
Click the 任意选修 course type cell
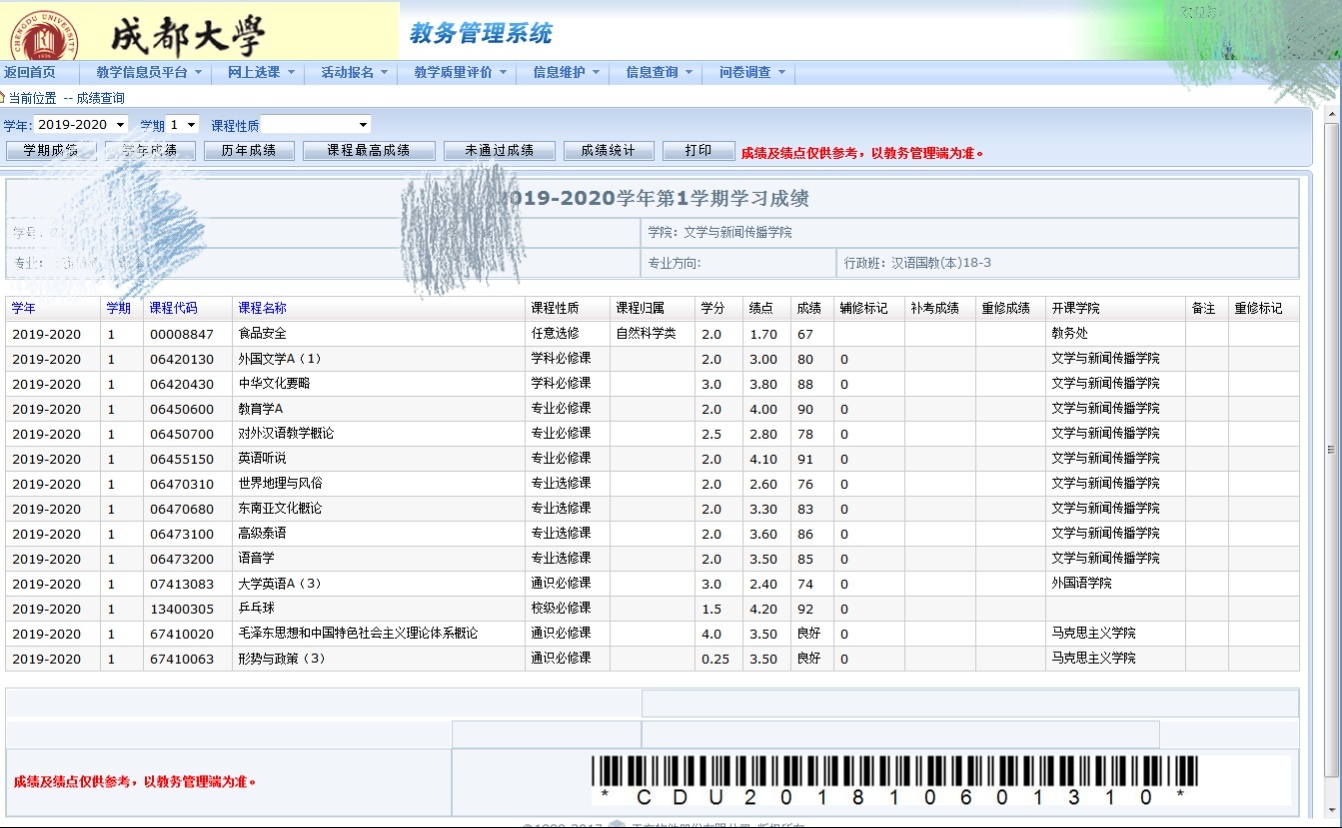(x=555, y=334)
